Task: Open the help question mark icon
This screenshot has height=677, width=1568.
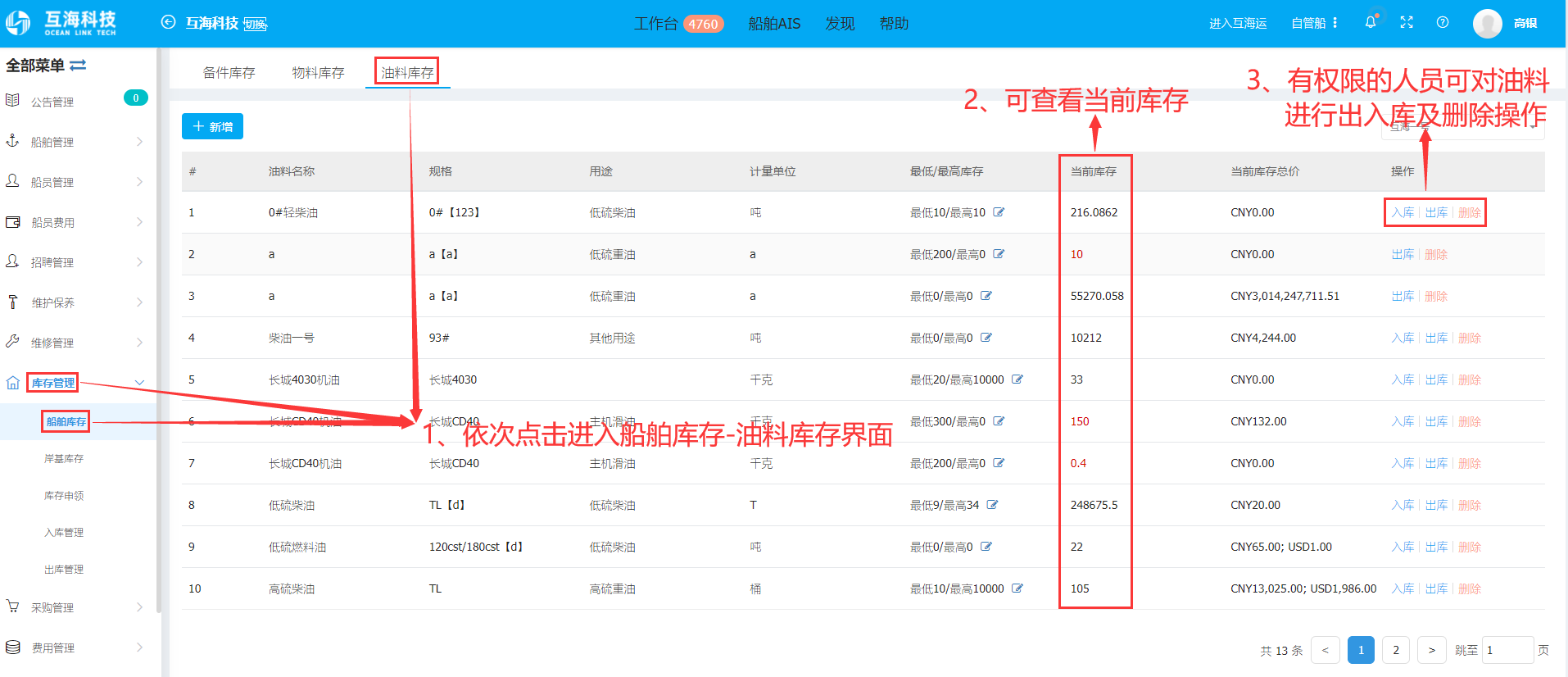Action: pos(1443,22)
